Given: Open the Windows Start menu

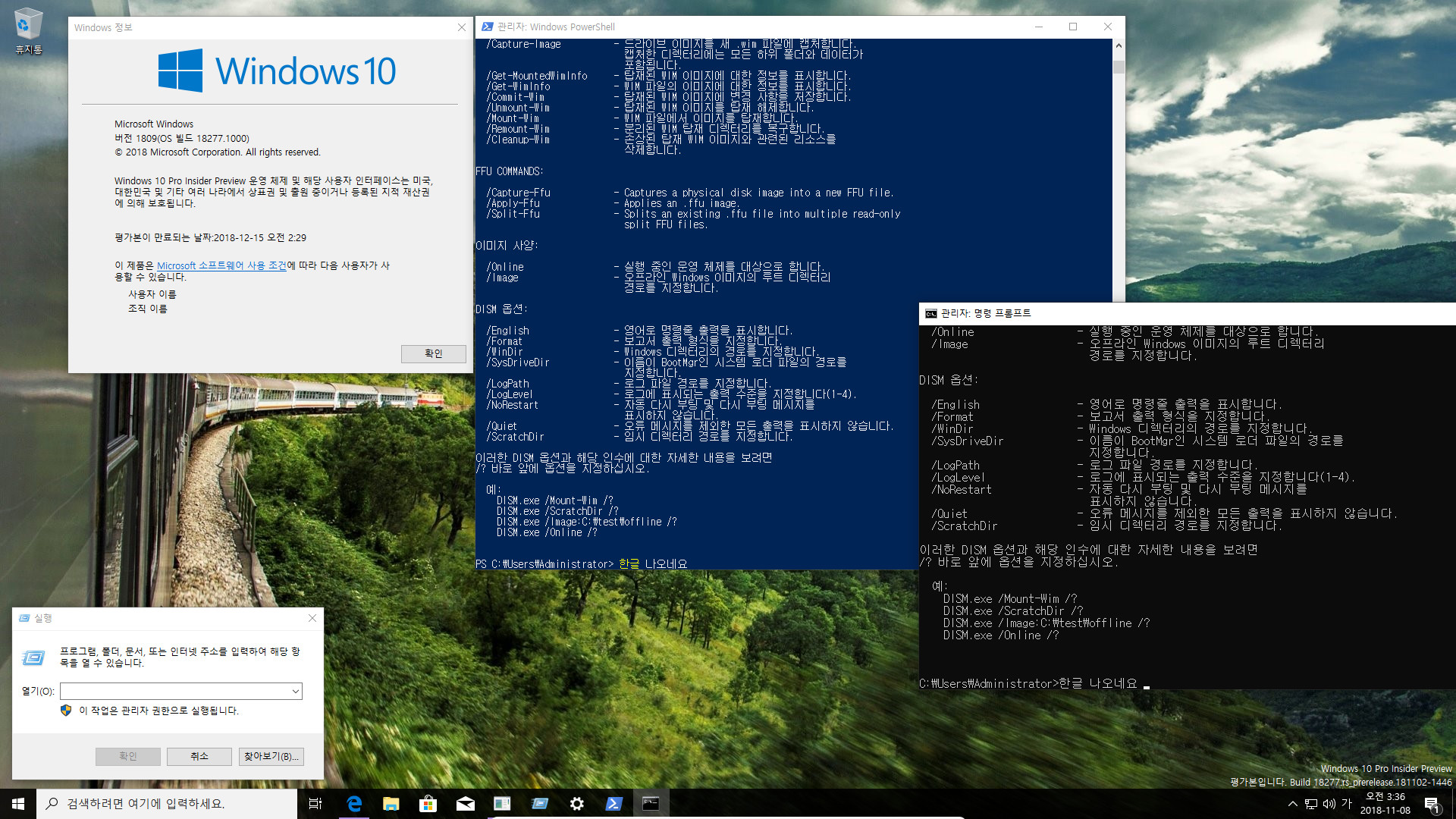Looking at the screenshot, I should [18, 804].
